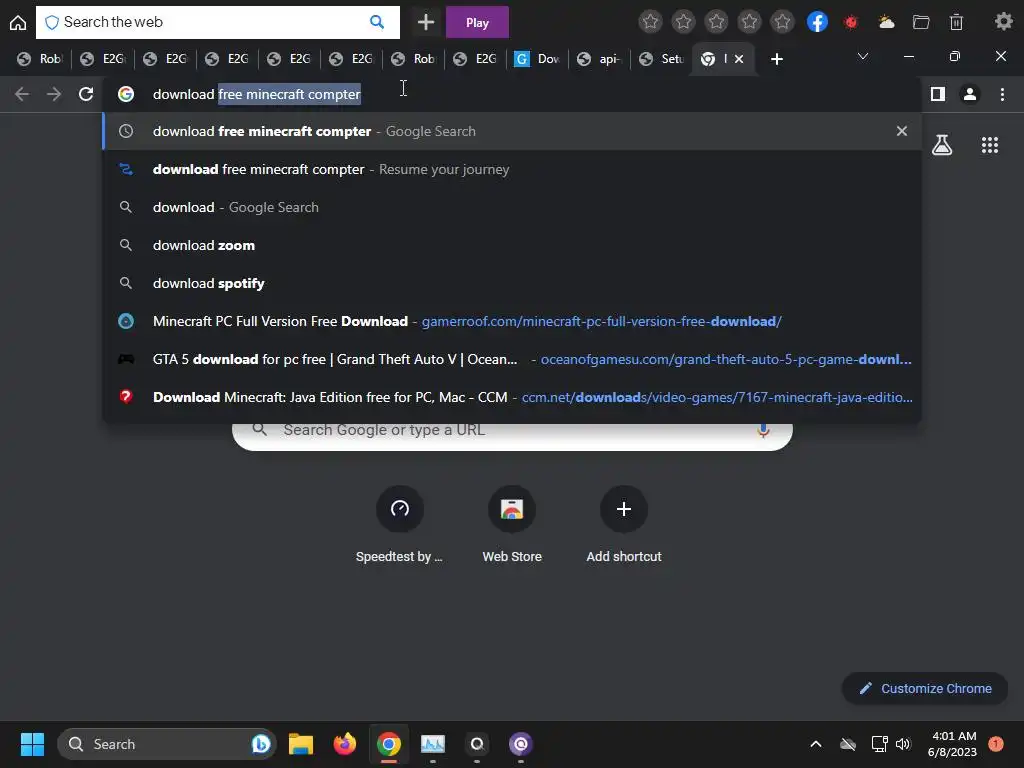Image resolution: width=1024 pixels, height=768 pixels.
Task: Click the home icon in the top bar
Action: [18, 23]
